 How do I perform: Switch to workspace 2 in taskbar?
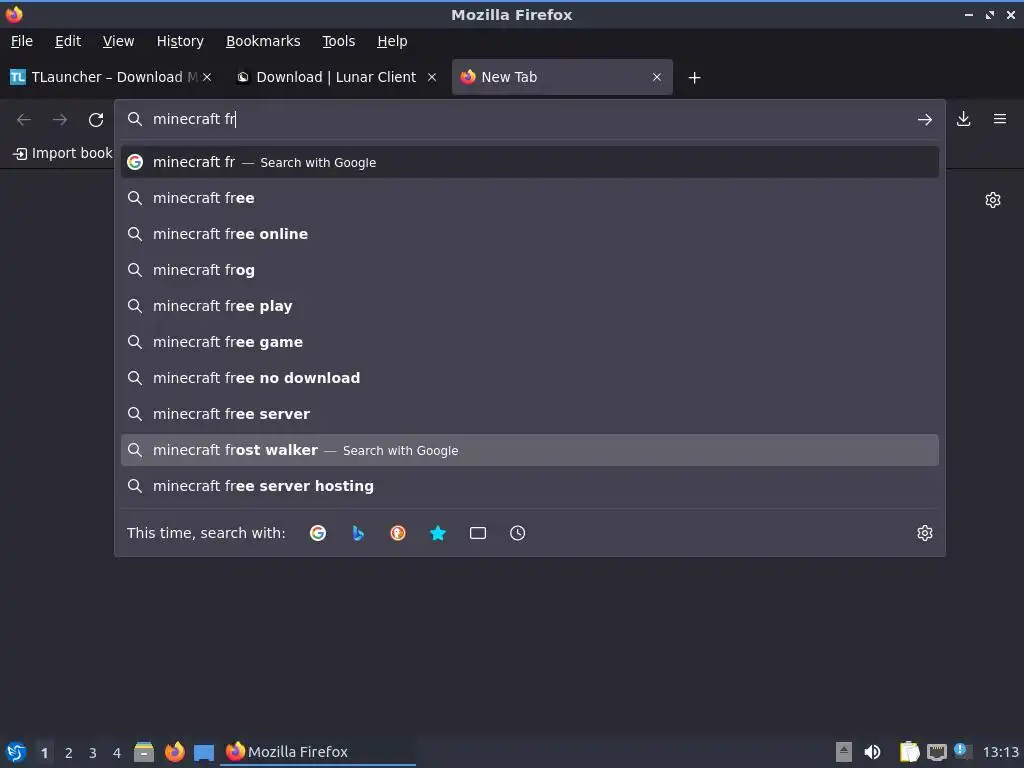click(x=69, y=753)
